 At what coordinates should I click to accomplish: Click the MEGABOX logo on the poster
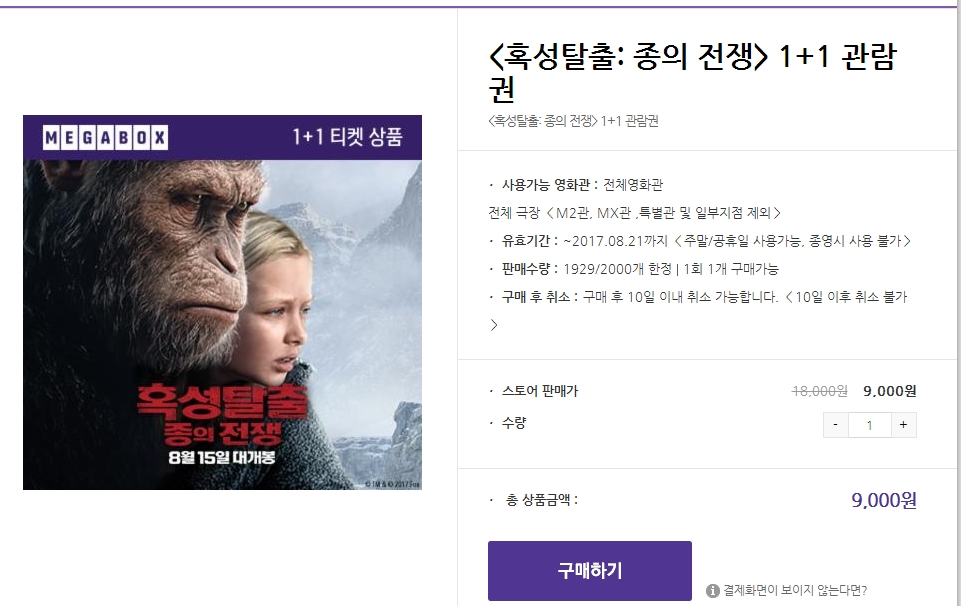point(105,137)
